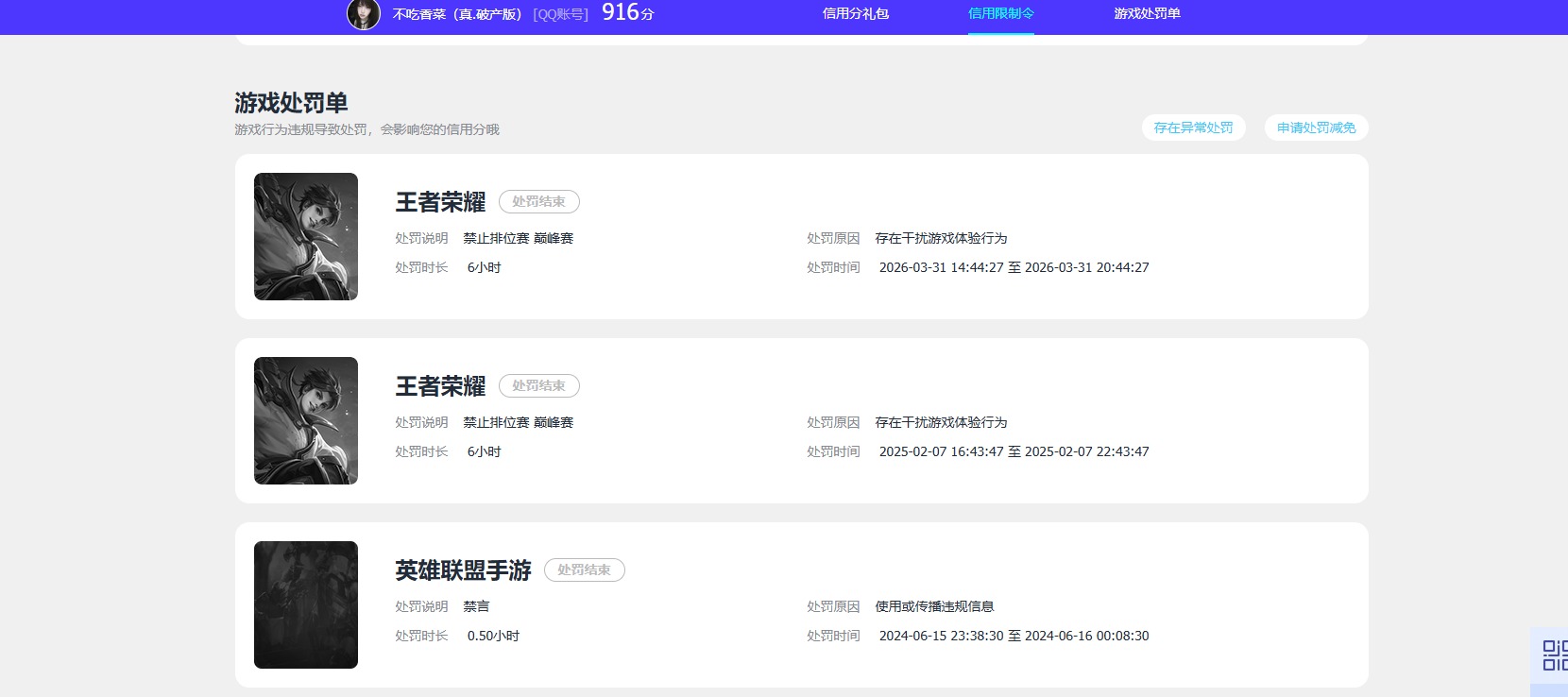
Task: Click the 存在异常处罚 button
Action: click(x=1194, y=127)
